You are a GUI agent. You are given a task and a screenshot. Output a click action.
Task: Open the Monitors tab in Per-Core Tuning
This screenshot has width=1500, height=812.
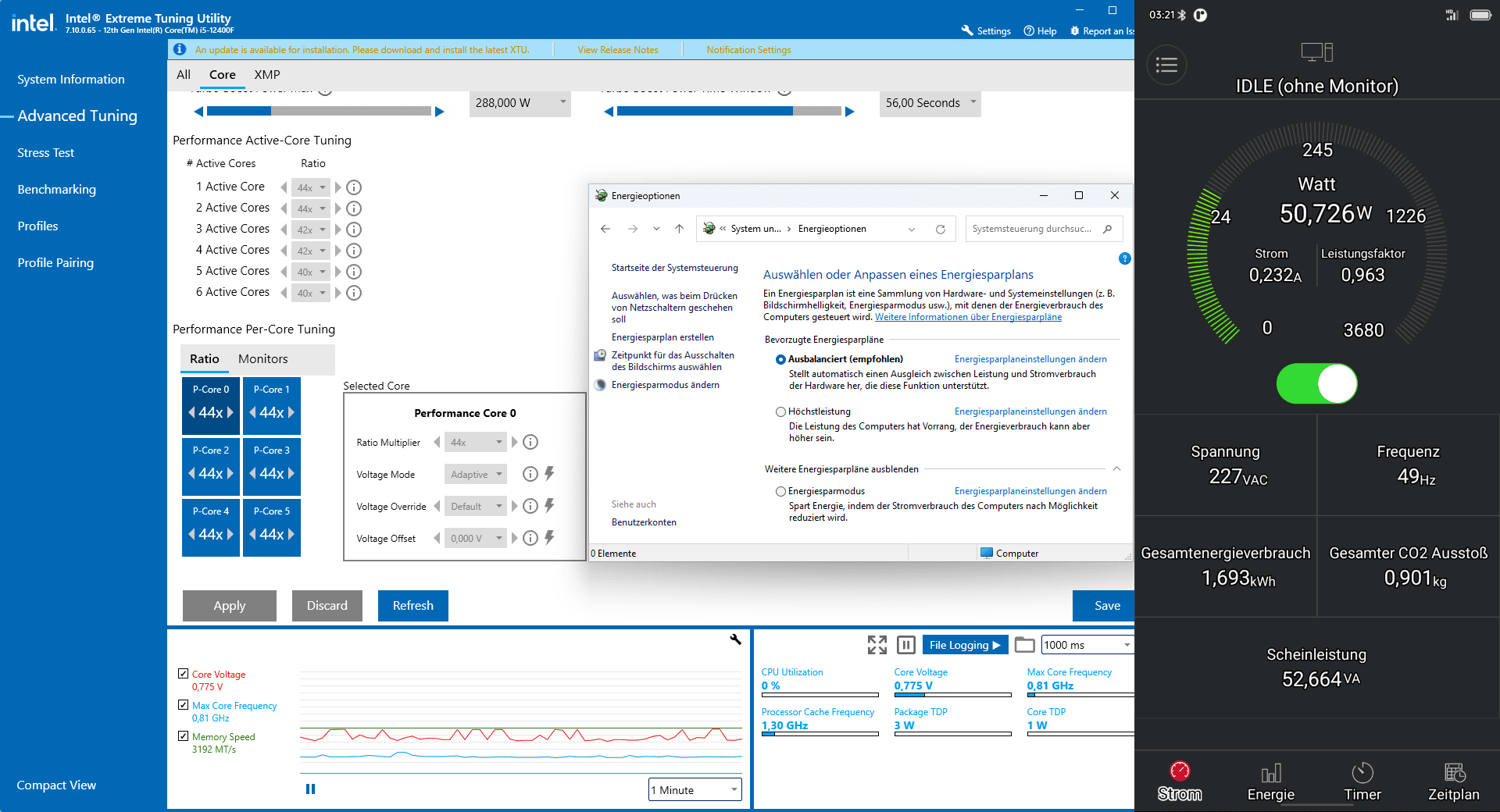point(263,359)
